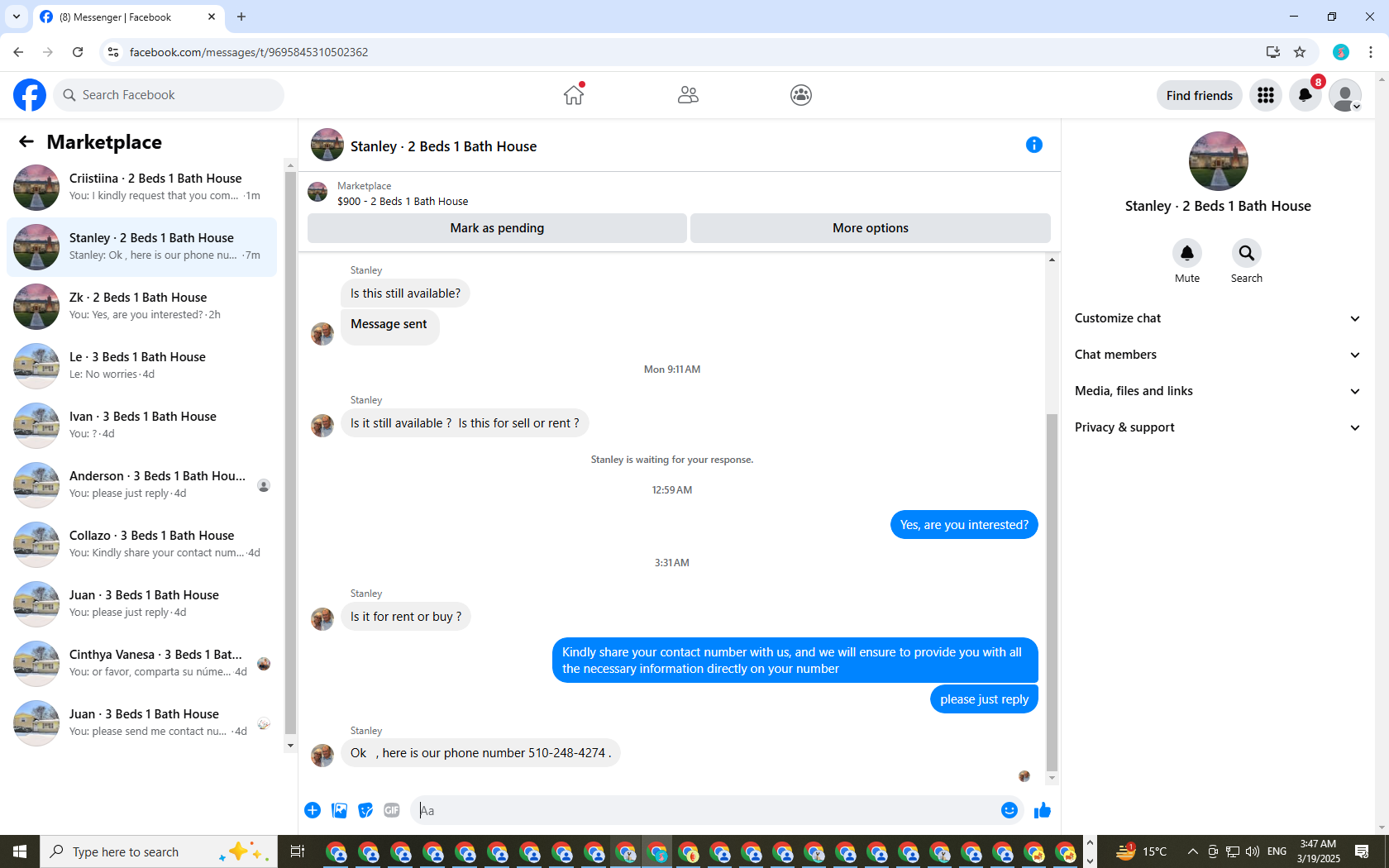Open Zk 2 Beds 1 Bath conversation

tap(142, 307)
